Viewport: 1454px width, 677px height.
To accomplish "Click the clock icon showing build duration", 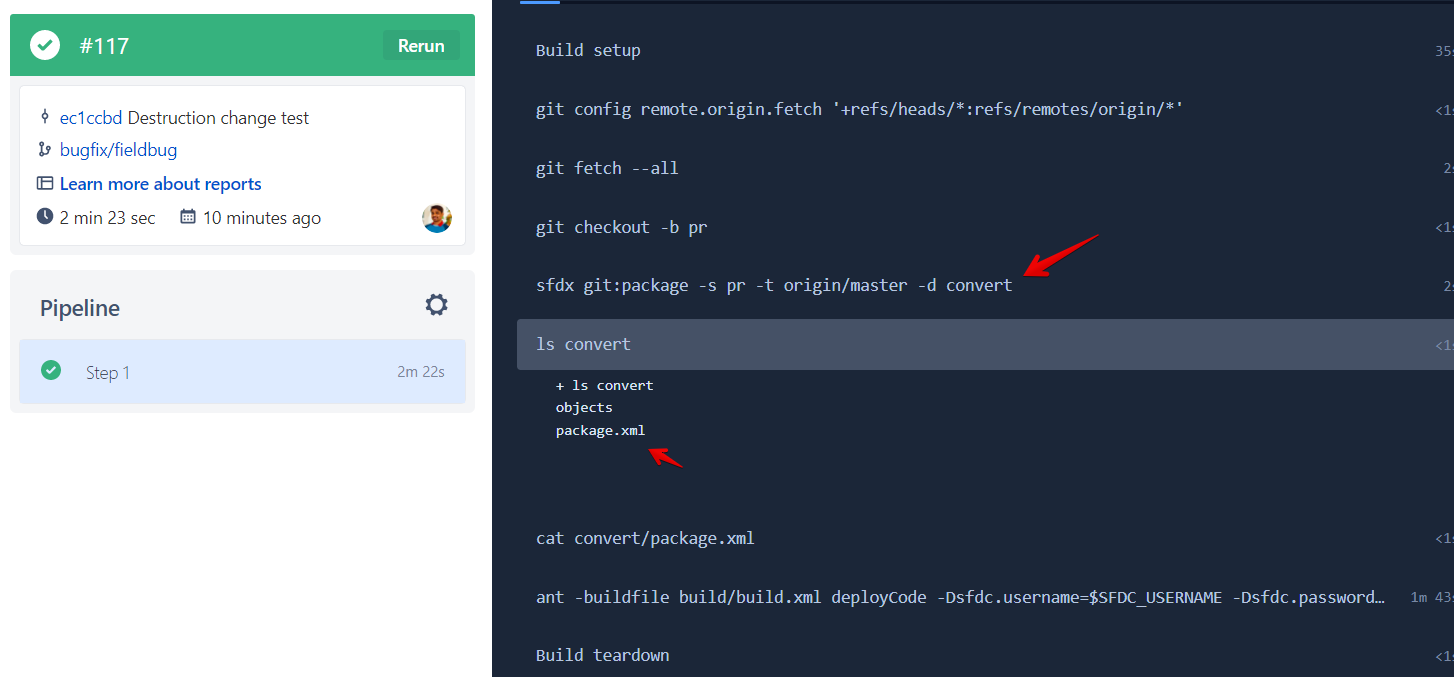I will click(45, 217).
